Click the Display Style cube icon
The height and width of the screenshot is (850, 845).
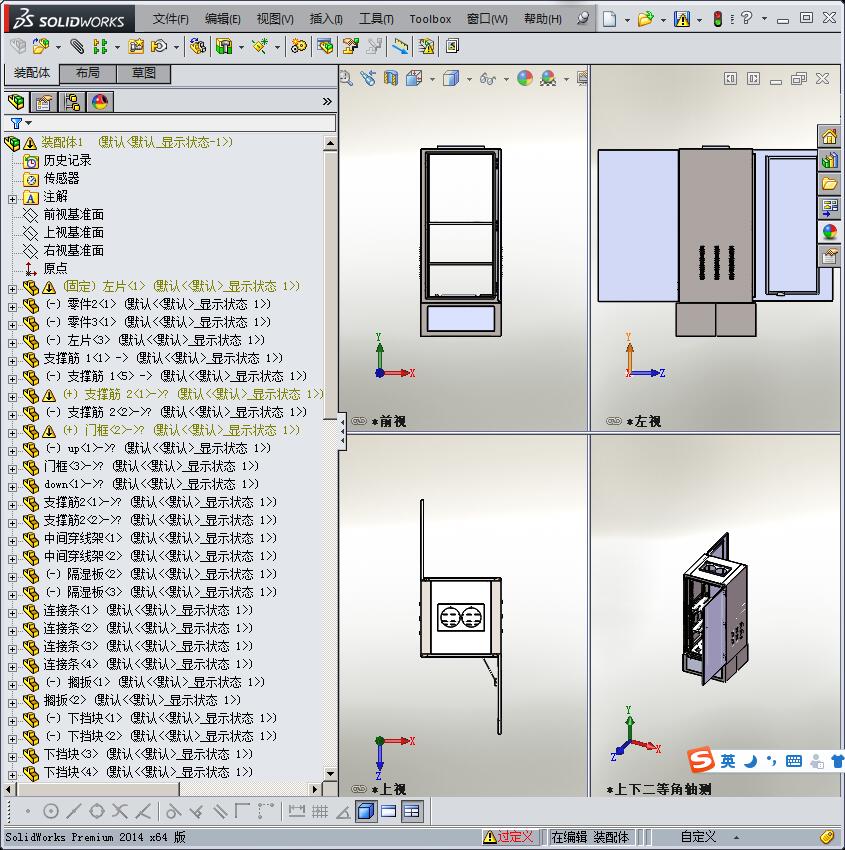pyautogui.click(x=451, y=79)
